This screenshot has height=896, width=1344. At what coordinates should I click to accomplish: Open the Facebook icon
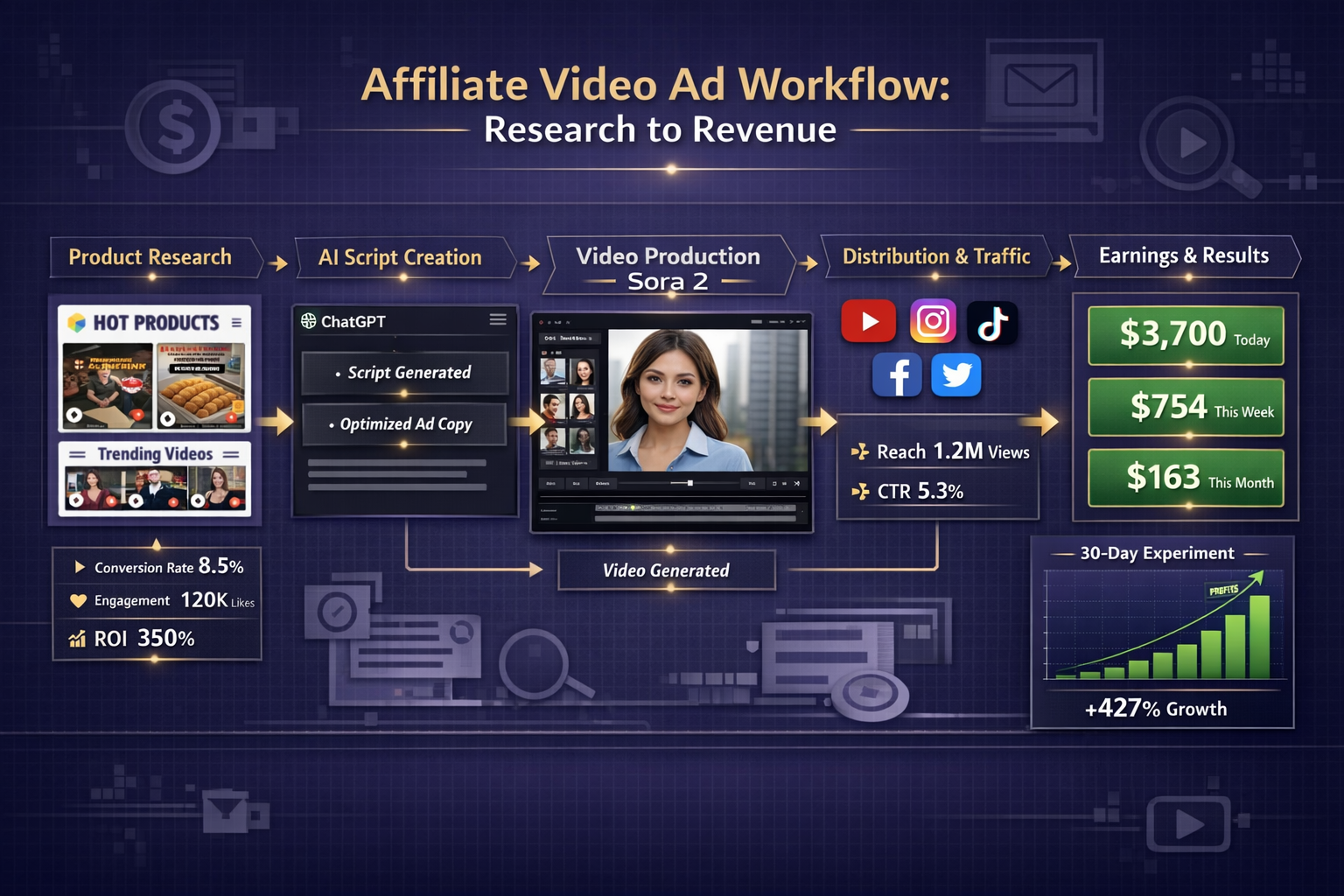coord(898,374)
